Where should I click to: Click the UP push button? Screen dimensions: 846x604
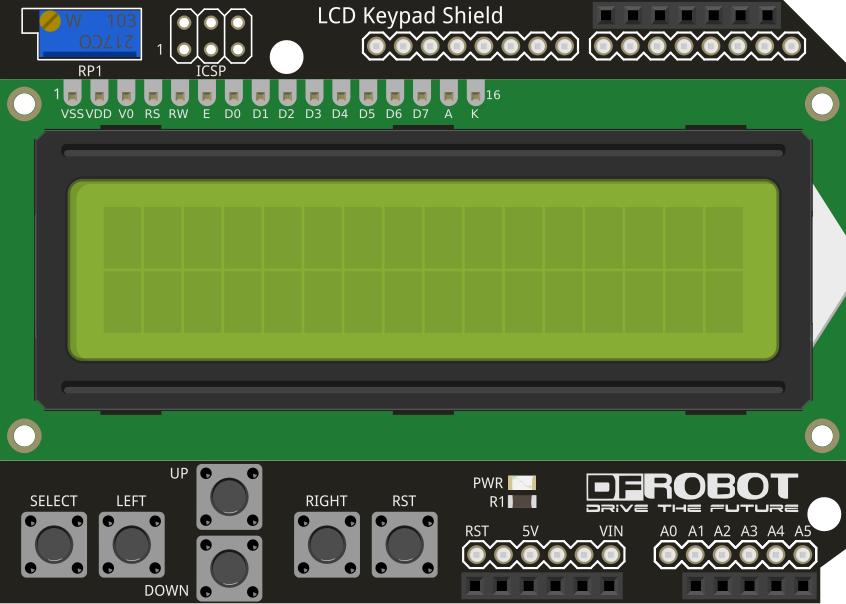[229, 497]
